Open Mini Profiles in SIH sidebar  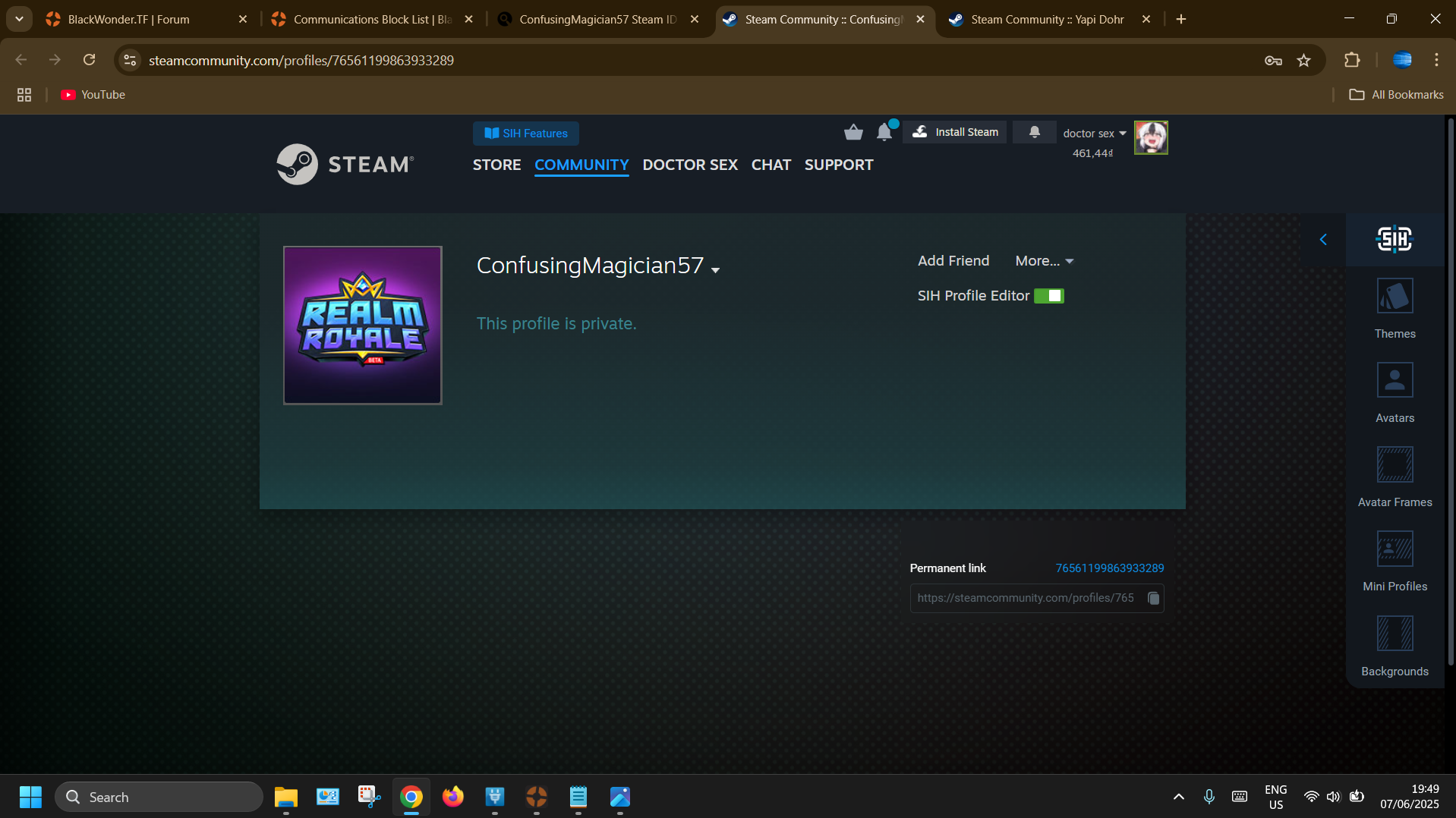pyautogui.click(x=1395, y=562)
